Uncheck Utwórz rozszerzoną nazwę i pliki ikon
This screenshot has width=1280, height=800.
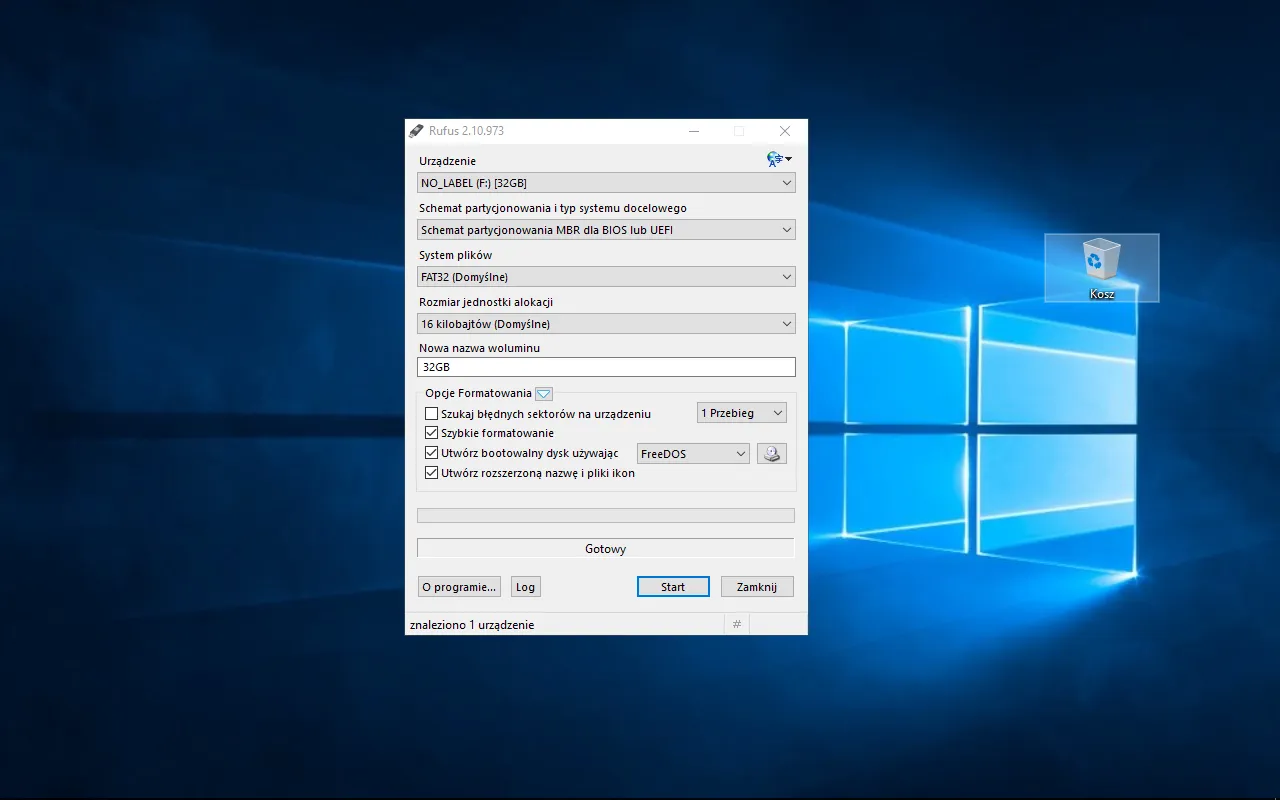point(431,472)
